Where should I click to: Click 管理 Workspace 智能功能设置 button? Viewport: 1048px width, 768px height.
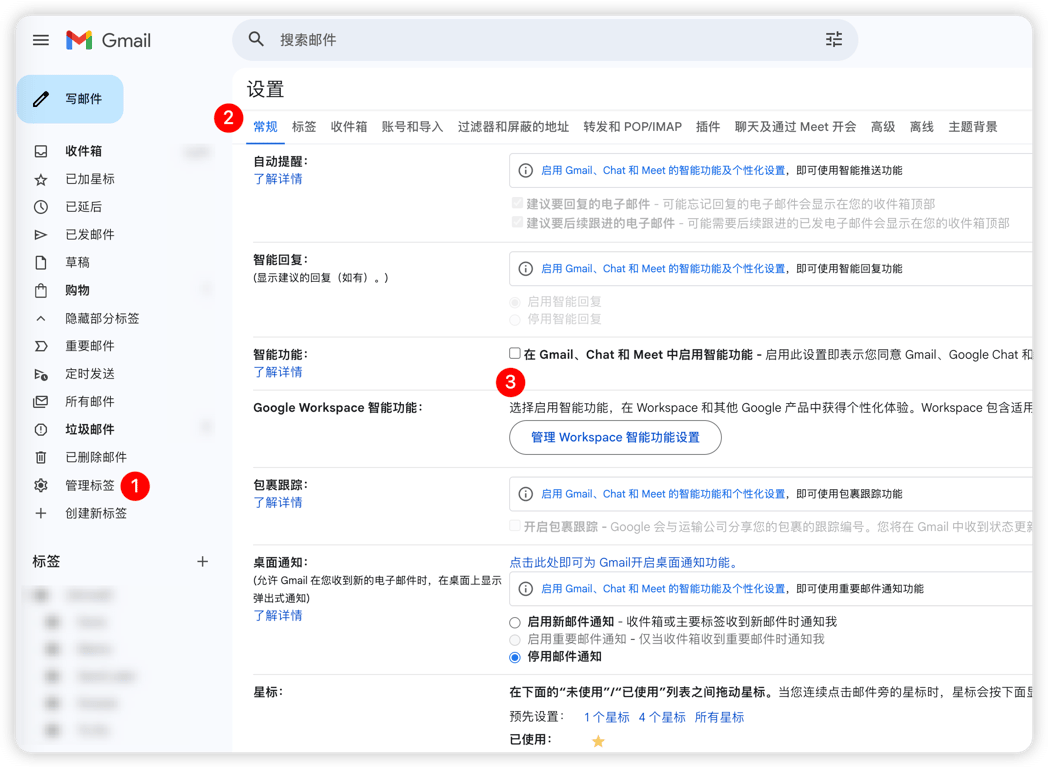[x=615, y=437]
